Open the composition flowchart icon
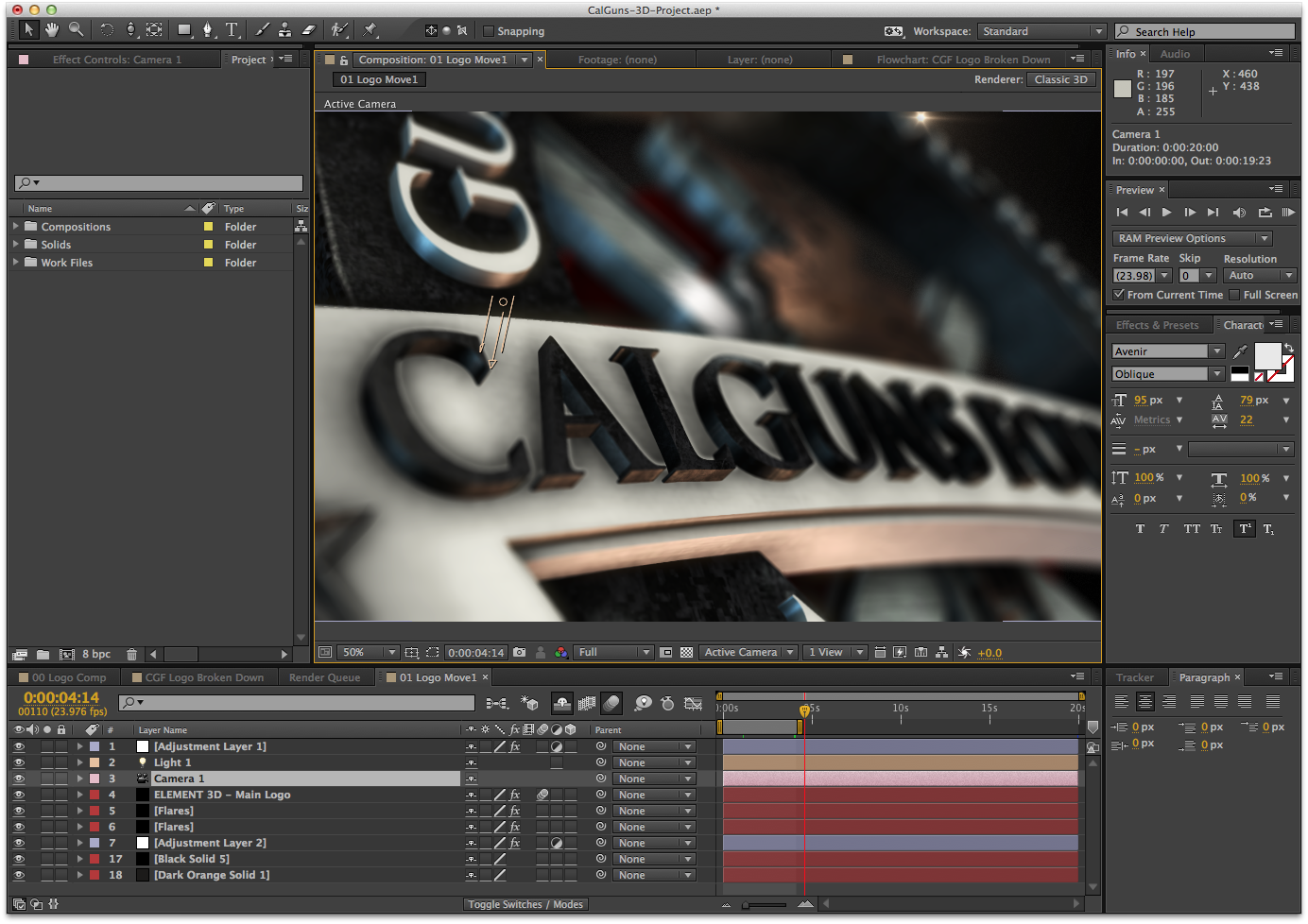The height and width of the screenshot is (924, 1308). point(941,653)
